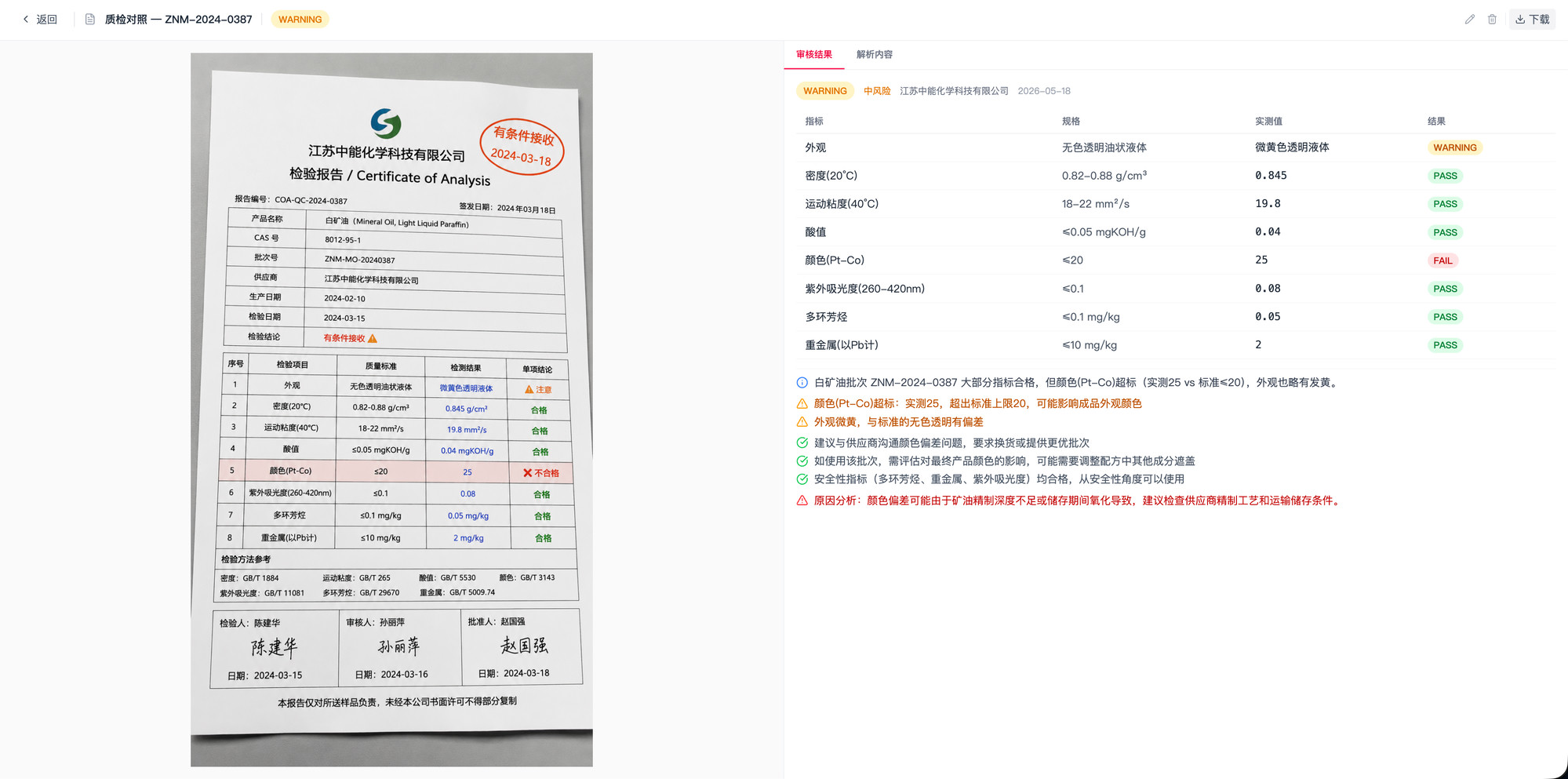
Task: Click the warning icon beside 颜色(Pt-Co)超标 note
Action: (802, 404)
